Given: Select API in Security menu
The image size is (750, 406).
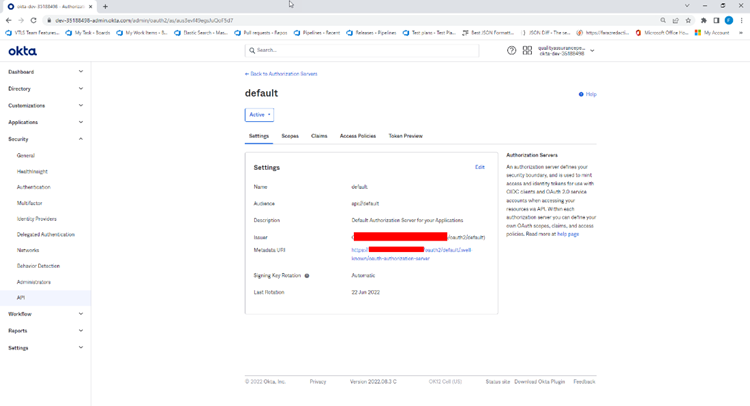Looking at the screenshot, I should pyautogui.click(x=45, y=297).
